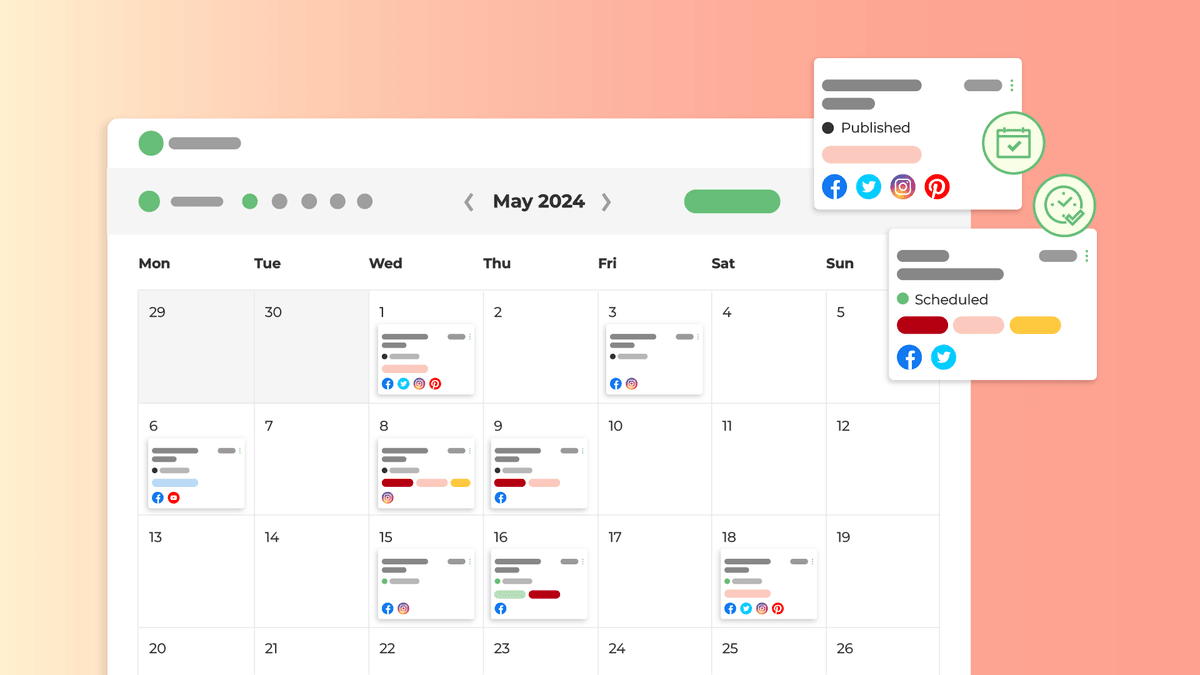Open the three-dot menu on the Published card
The height and width of the screenshot is (675, 1200).
(x=1012, y=86)
